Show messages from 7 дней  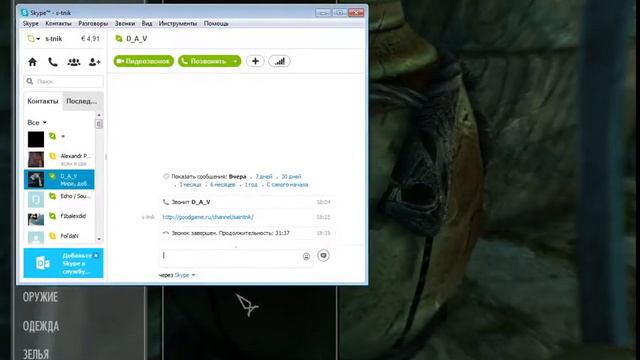tap(264, 177)
